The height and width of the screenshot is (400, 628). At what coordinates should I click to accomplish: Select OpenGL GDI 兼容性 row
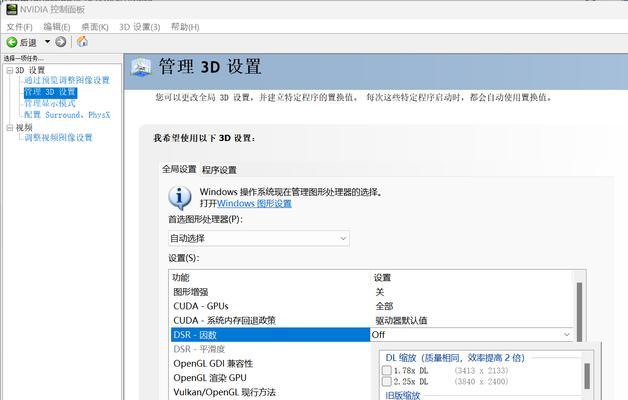point(213,364)
